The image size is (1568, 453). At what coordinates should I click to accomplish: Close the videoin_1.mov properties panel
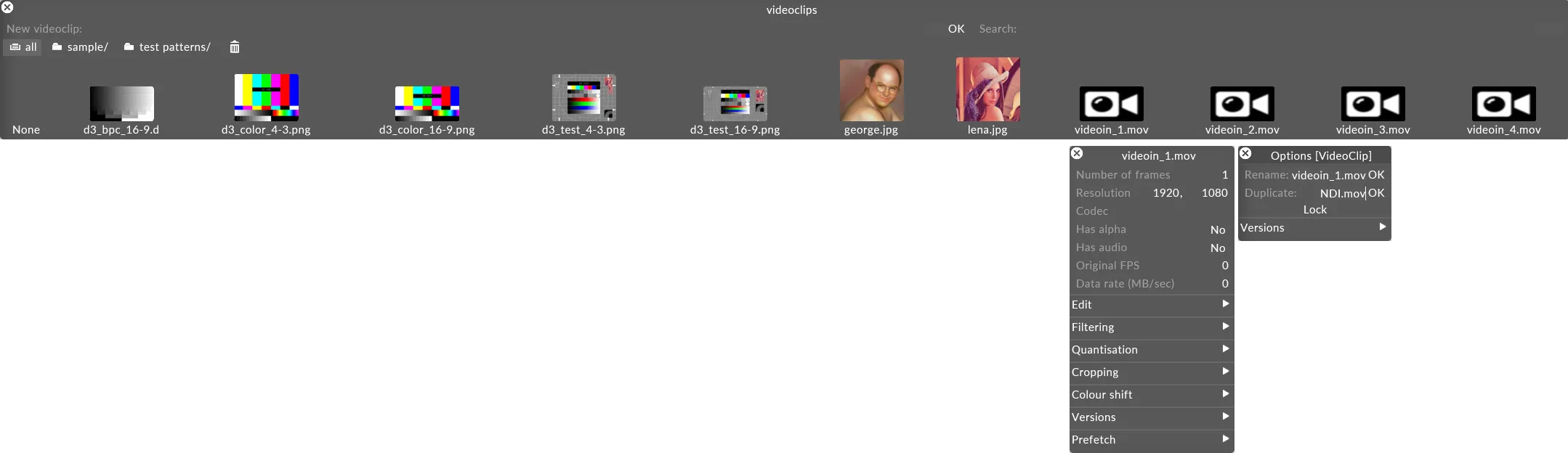click(1077, 153)
